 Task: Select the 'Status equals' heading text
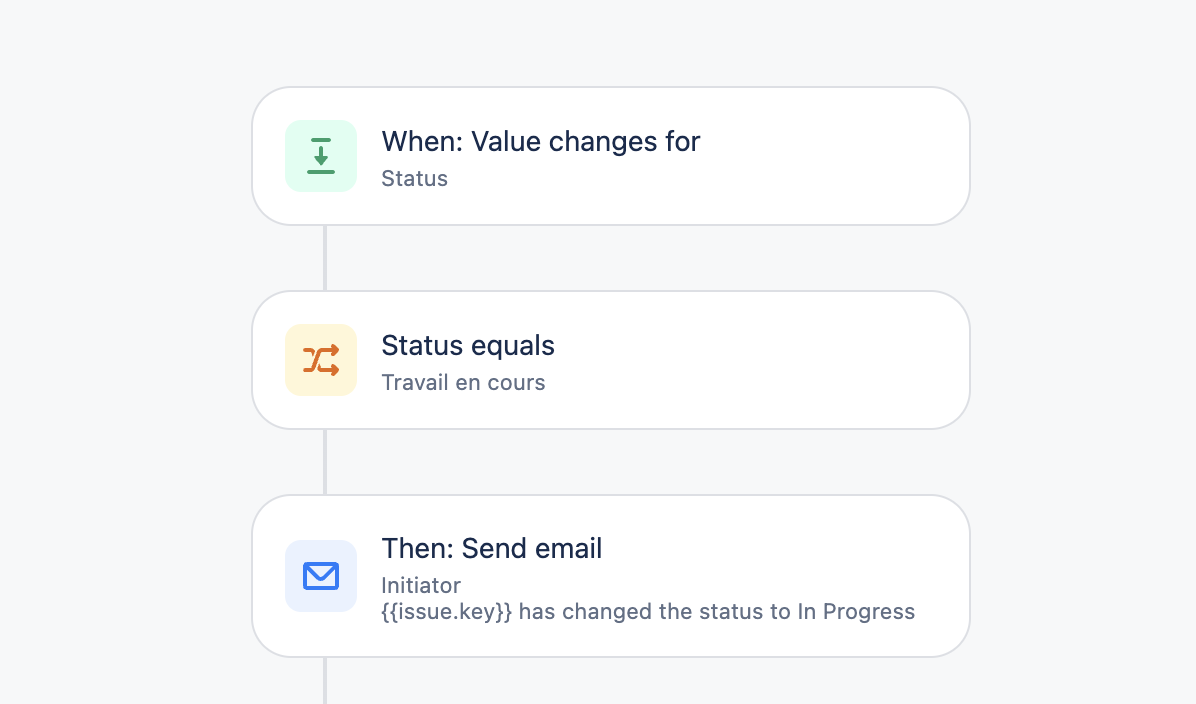click(x=467, y=345)
